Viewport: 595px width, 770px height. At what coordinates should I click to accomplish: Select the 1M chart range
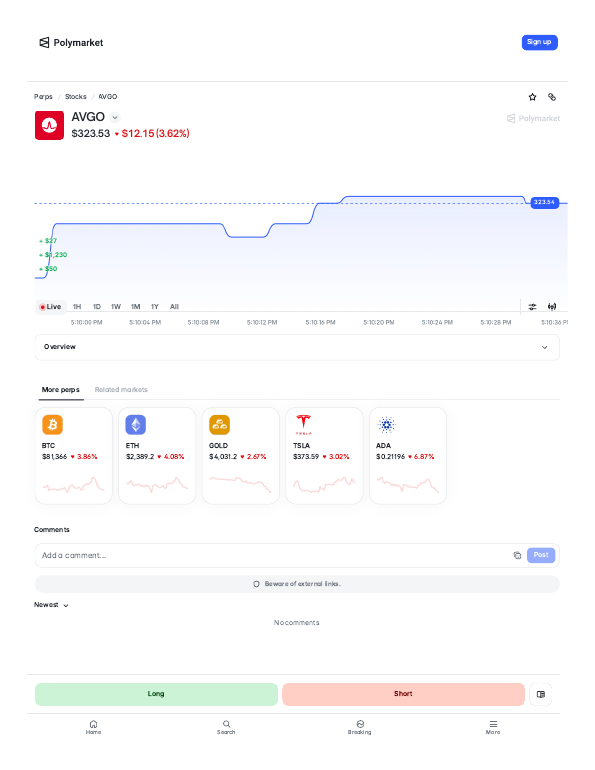pos(135,306)
